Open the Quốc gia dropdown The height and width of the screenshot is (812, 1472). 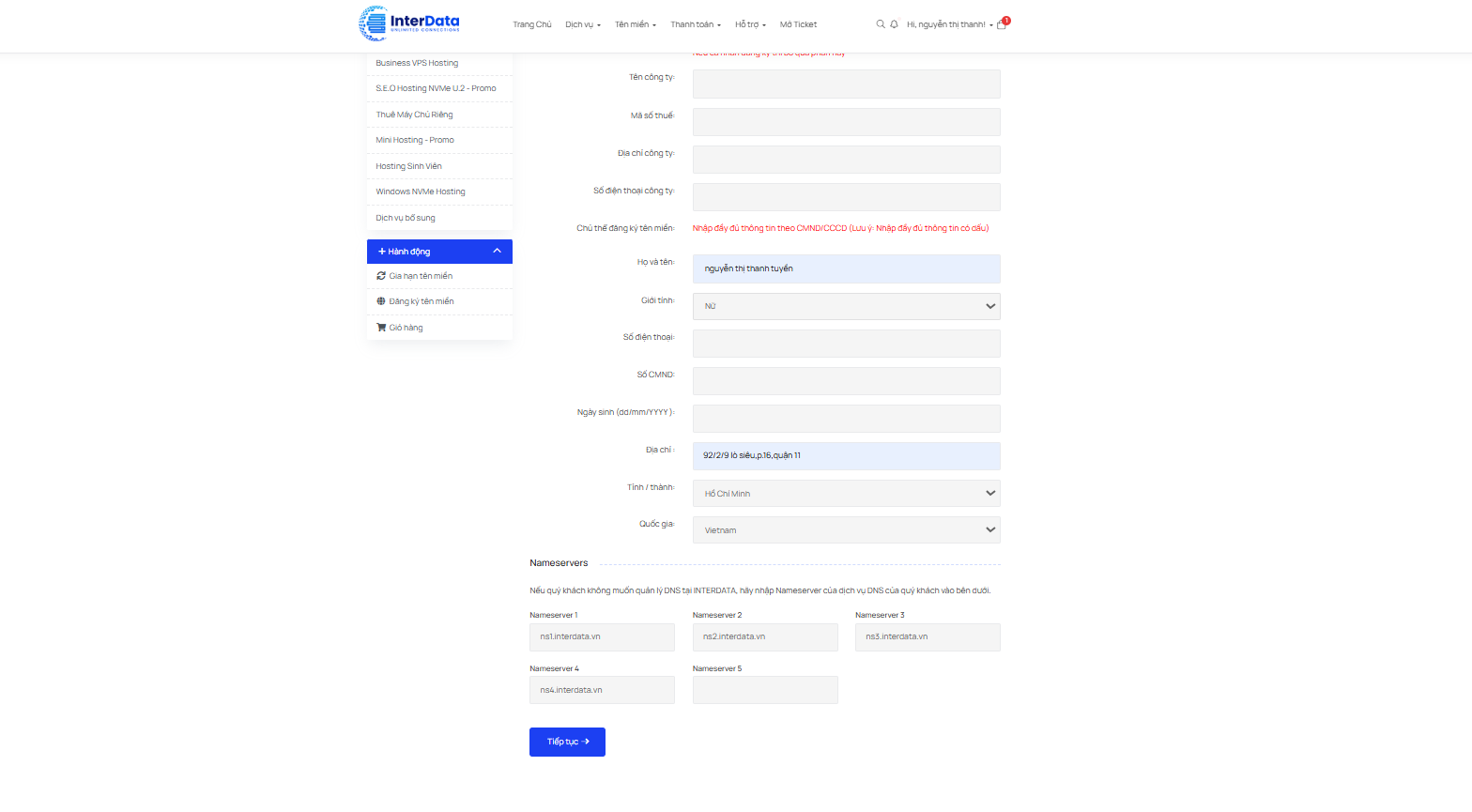click(x=846, y=530)
